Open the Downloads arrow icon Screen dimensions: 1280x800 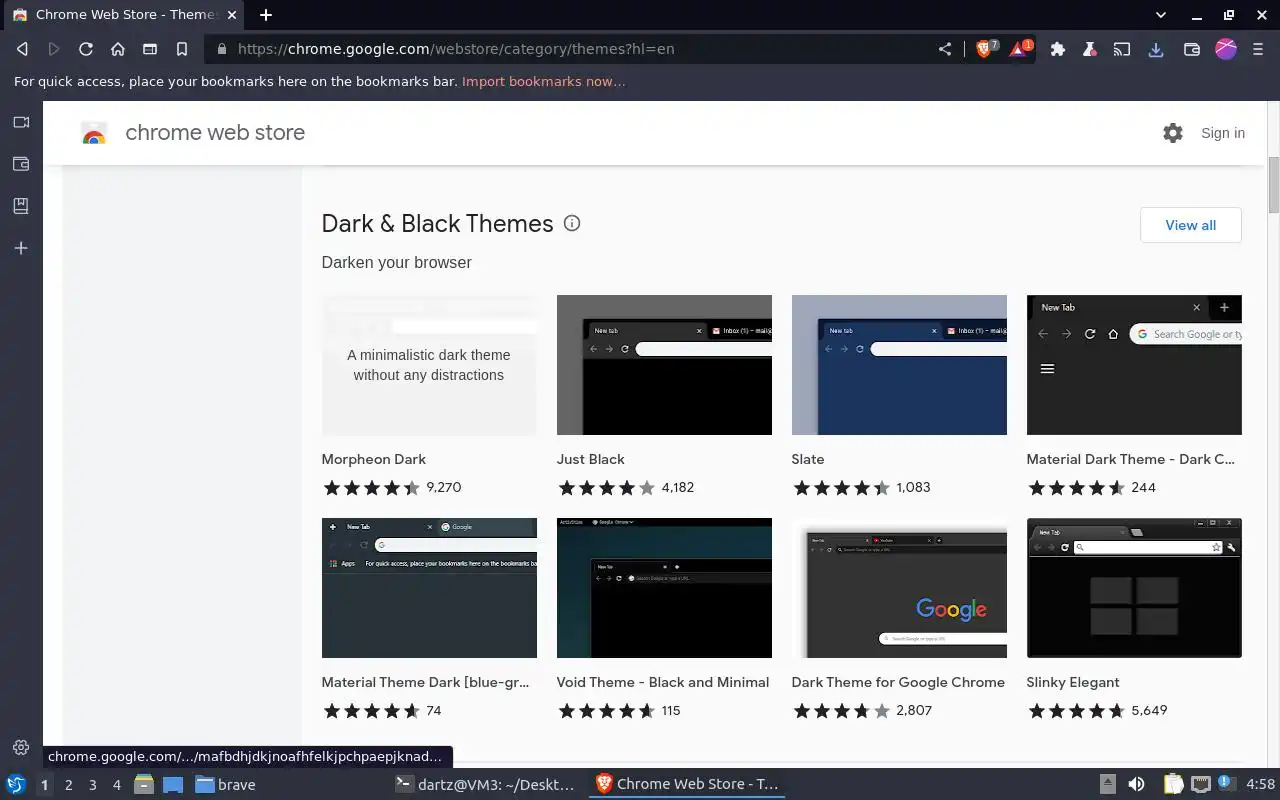[1156, 48]
